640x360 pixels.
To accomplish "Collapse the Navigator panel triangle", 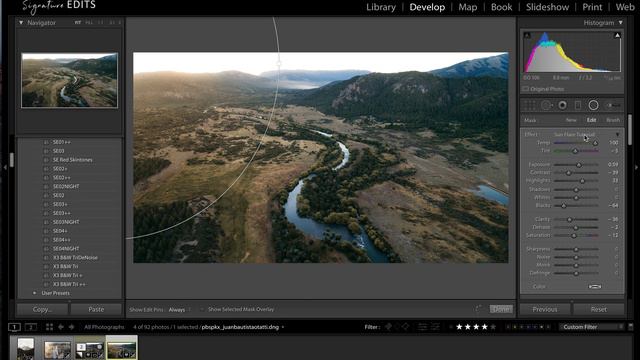I will click(21, 23).
